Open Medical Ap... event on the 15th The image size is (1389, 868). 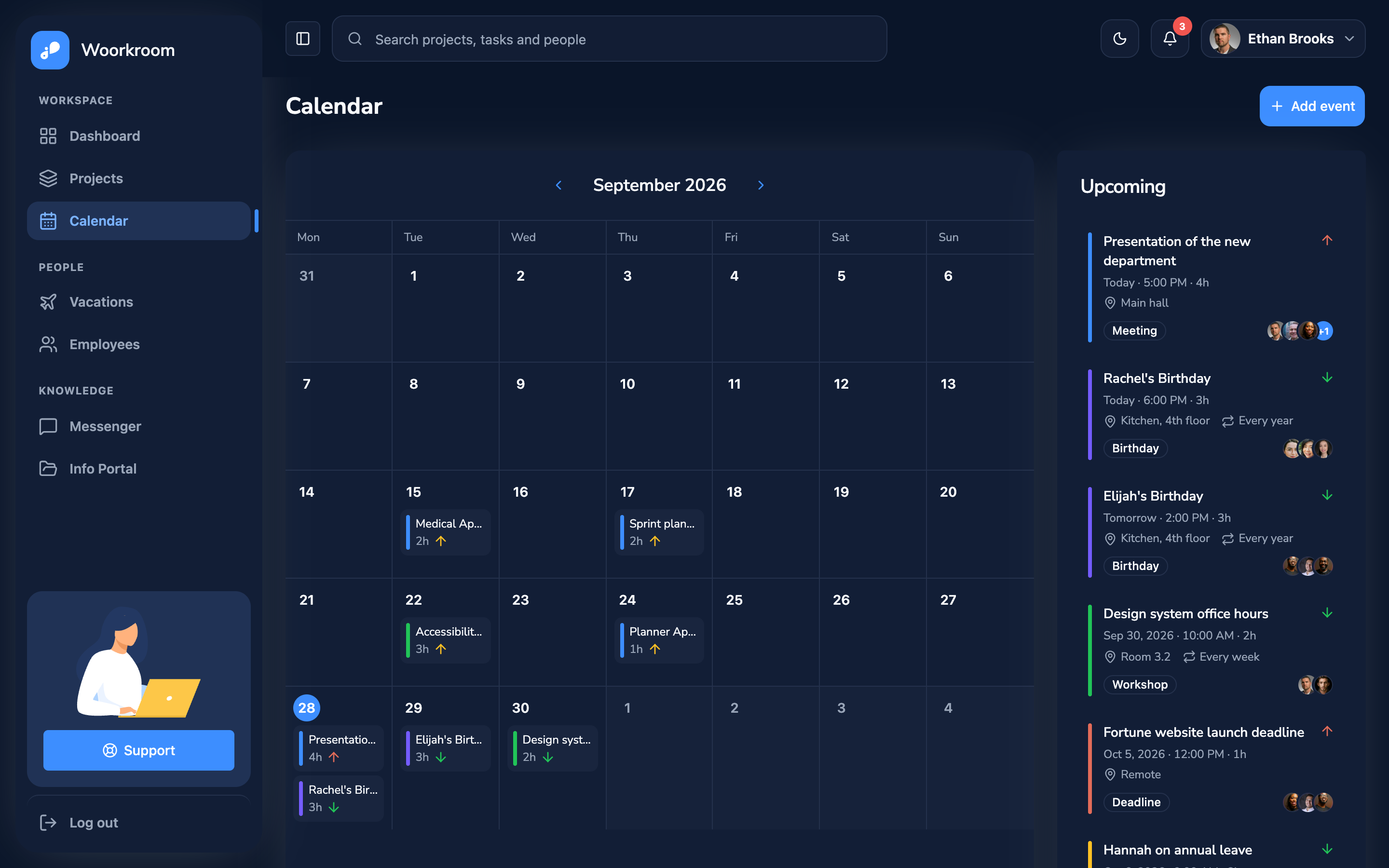point(446,532)
